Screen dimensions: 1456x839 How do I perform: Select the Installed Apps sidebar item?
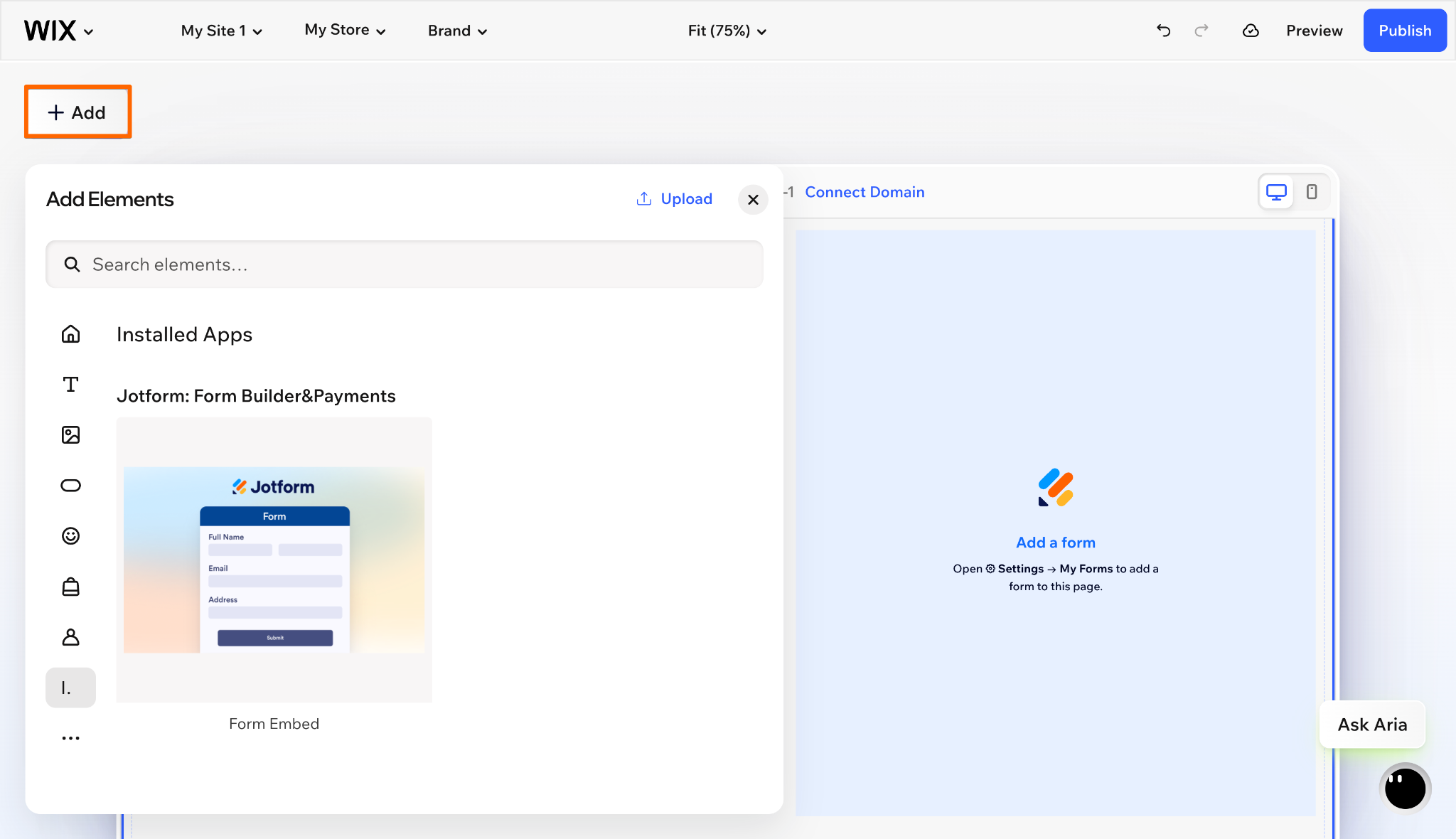pyautogui.click(x=70, y=688)
